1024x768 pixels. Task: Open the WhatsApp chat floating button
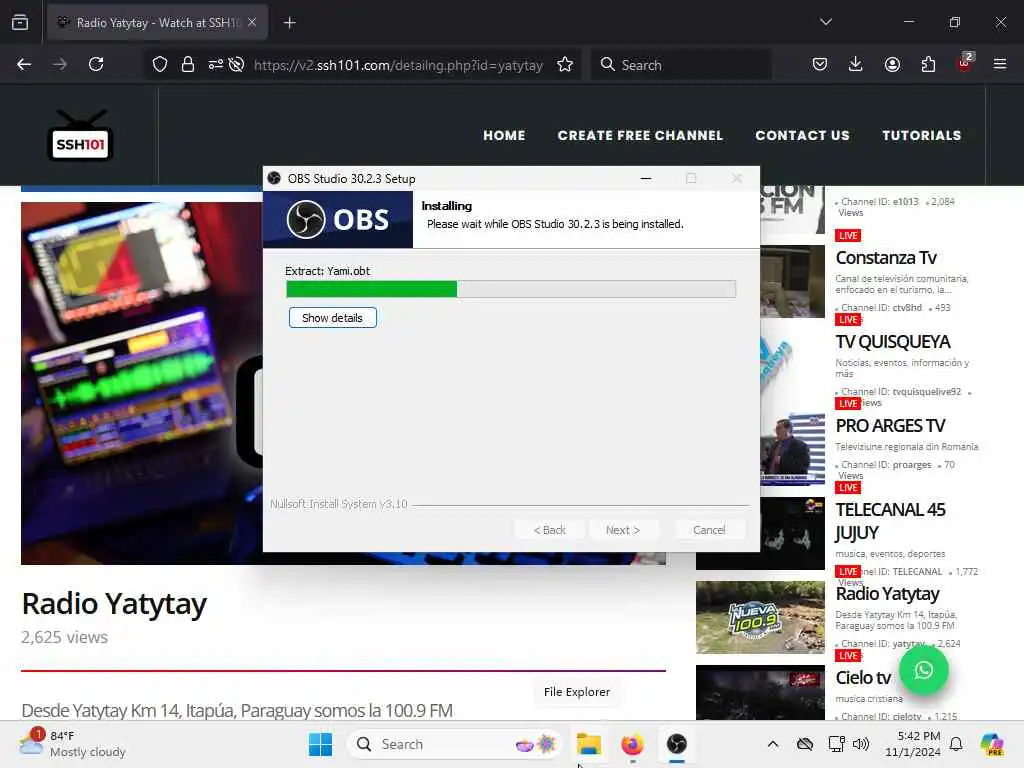pos(923,670)
